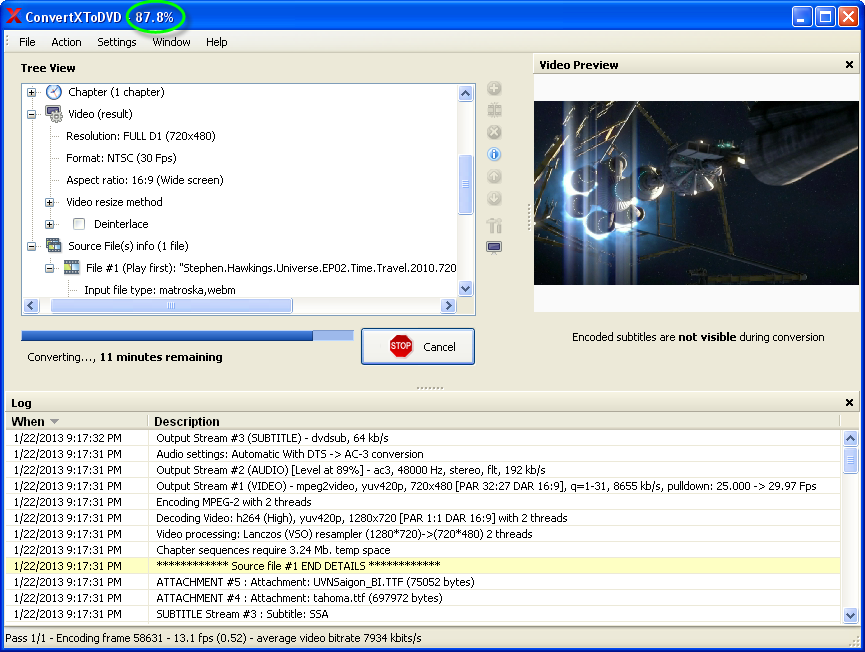
Task: Click the tree view vertical scrollbar thumb
Action: click(x=466, y=184)
